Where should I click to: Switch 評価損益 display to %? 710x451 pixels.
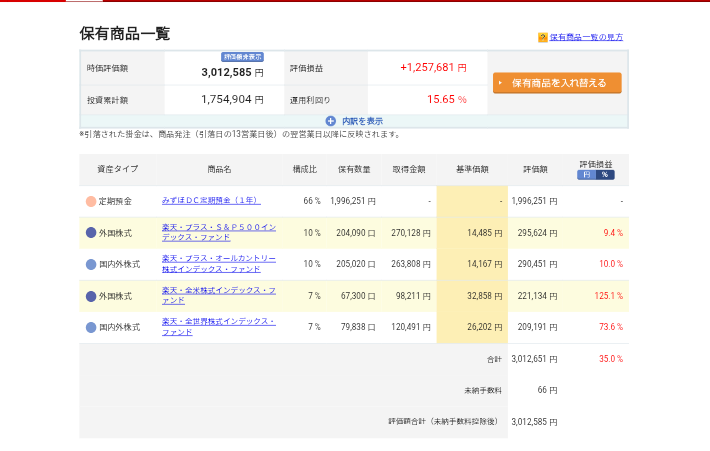click(x=605, y=175)
